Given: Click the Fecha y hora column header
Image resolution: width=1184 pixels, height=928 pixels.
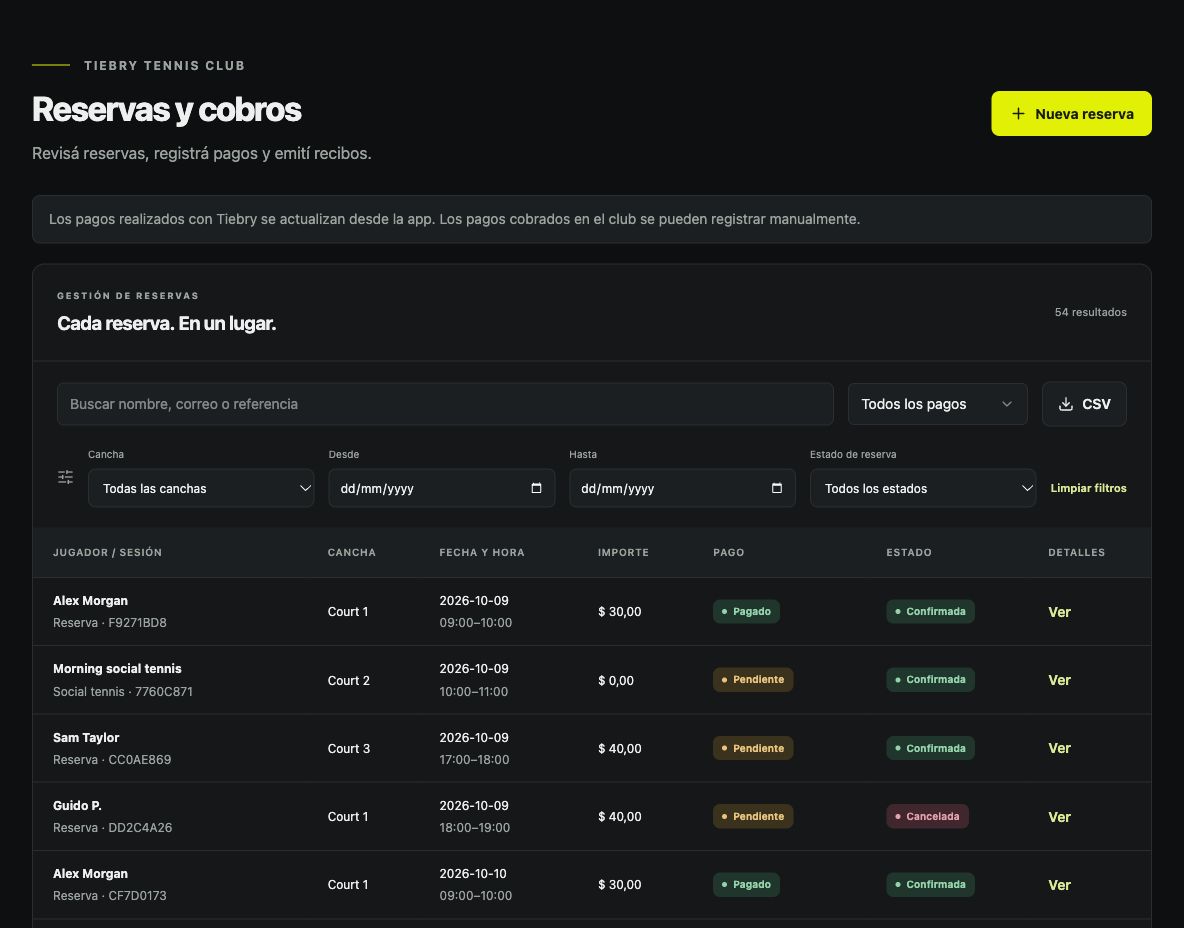Looking at the screenshot, I should (x=482, y=552).
